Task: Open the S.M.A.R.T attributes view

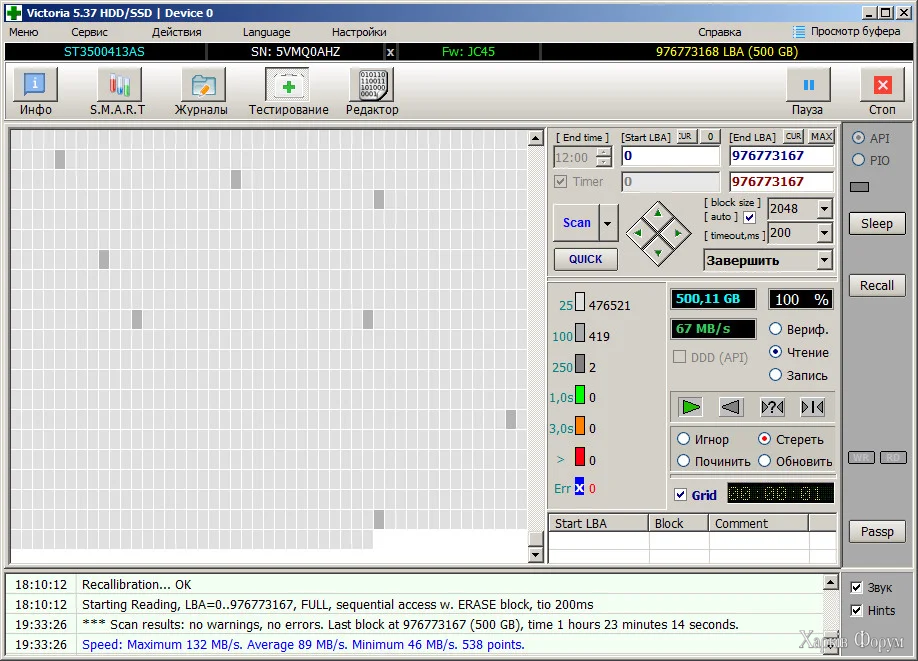Action: click(x=118, y=91)
